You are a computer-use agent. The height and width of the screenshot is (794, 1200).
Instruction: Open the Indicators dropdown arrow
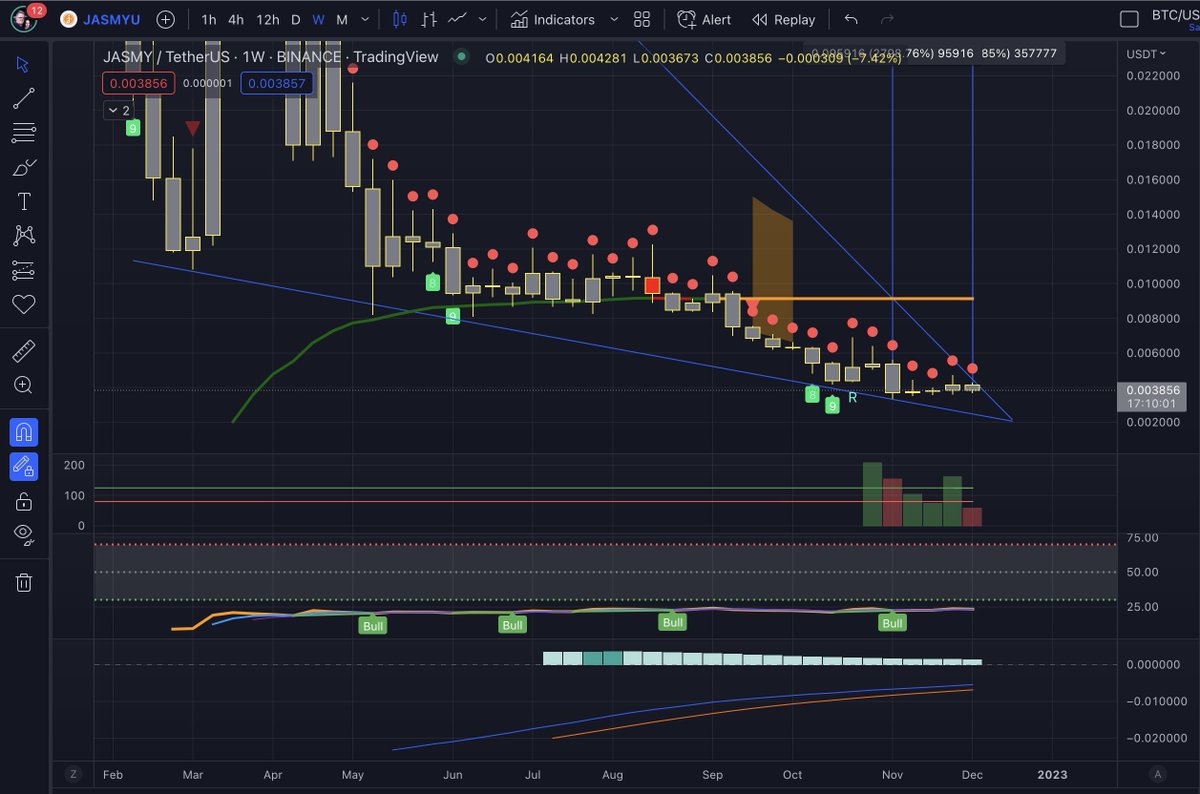click(x=613, y=18)
